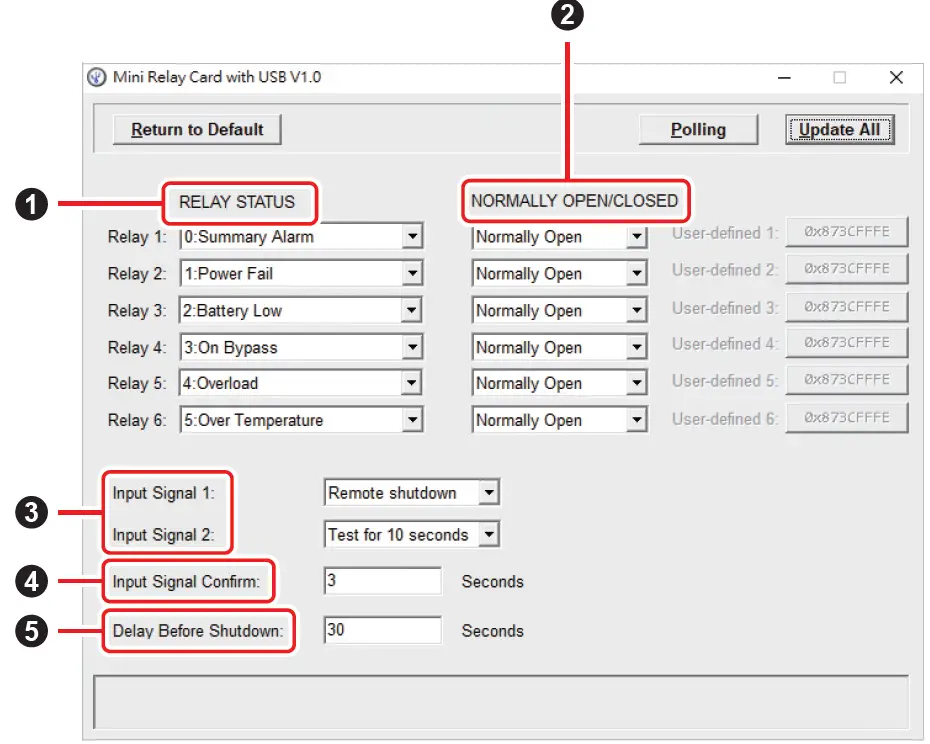Click the Relay 6 label
Image resolution: width=930 pixels, height=744 pixels.
click(137, 420)
